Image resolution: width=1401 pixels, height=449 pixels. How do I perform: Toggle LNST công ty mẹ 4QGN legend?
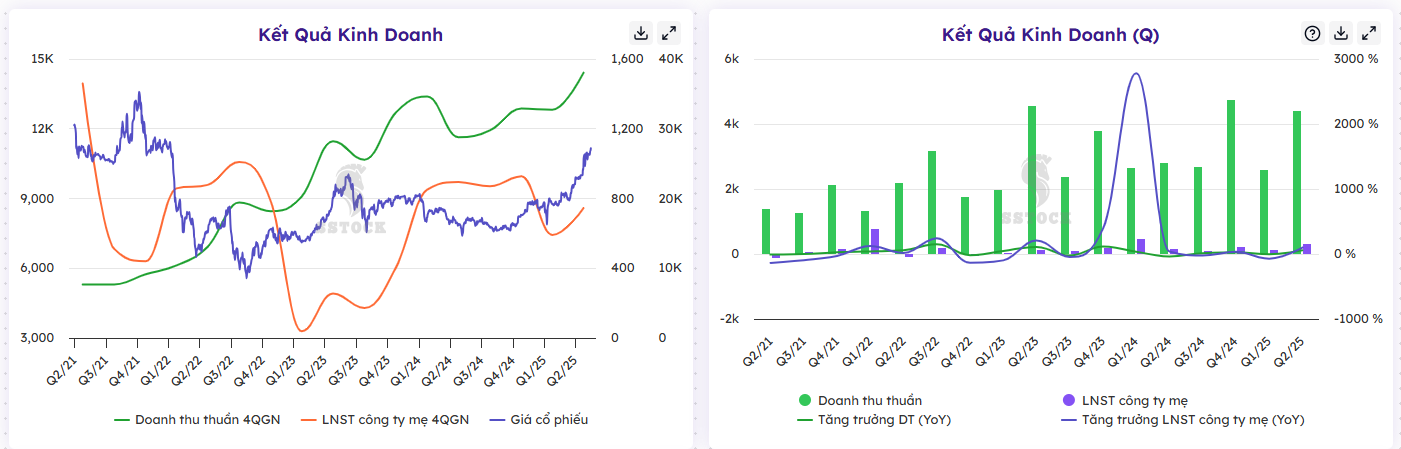(x=383, y=420)
